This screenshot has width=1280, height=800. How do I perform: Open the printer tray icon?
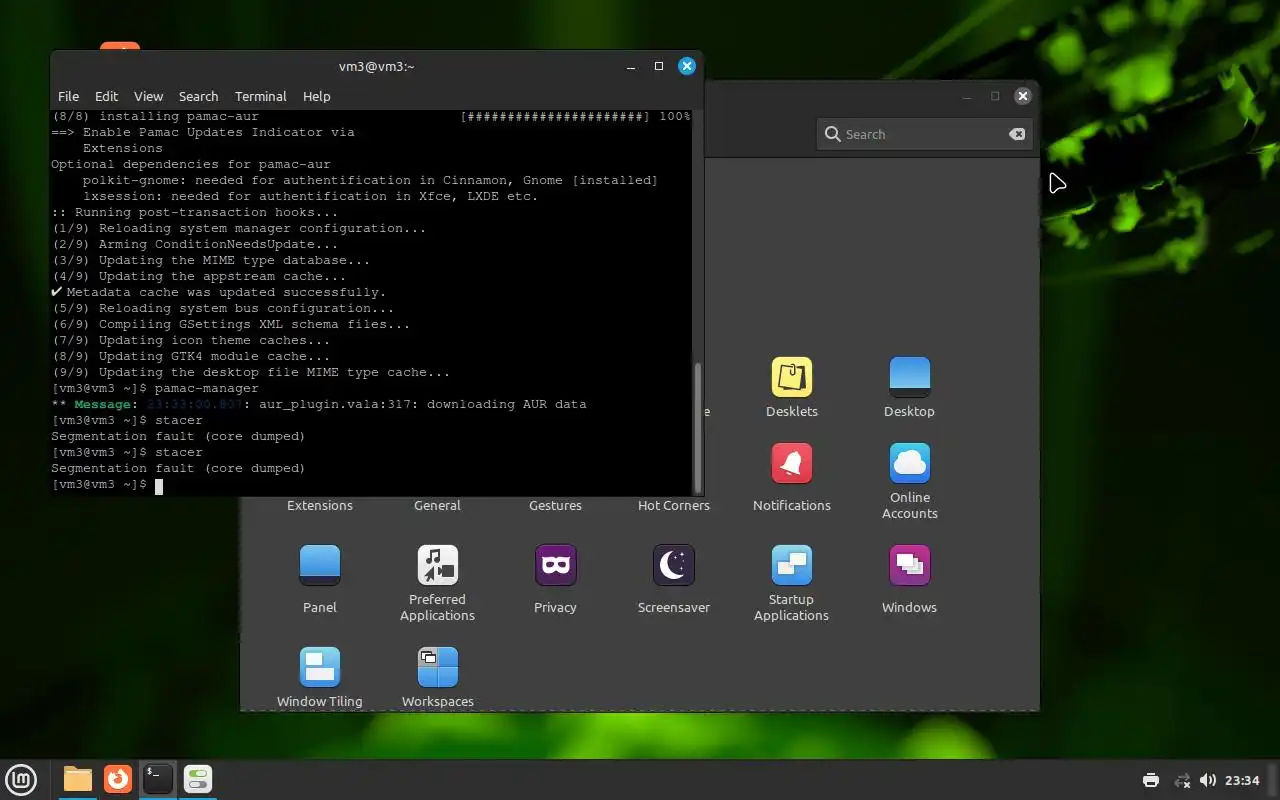pos(1150,780)
